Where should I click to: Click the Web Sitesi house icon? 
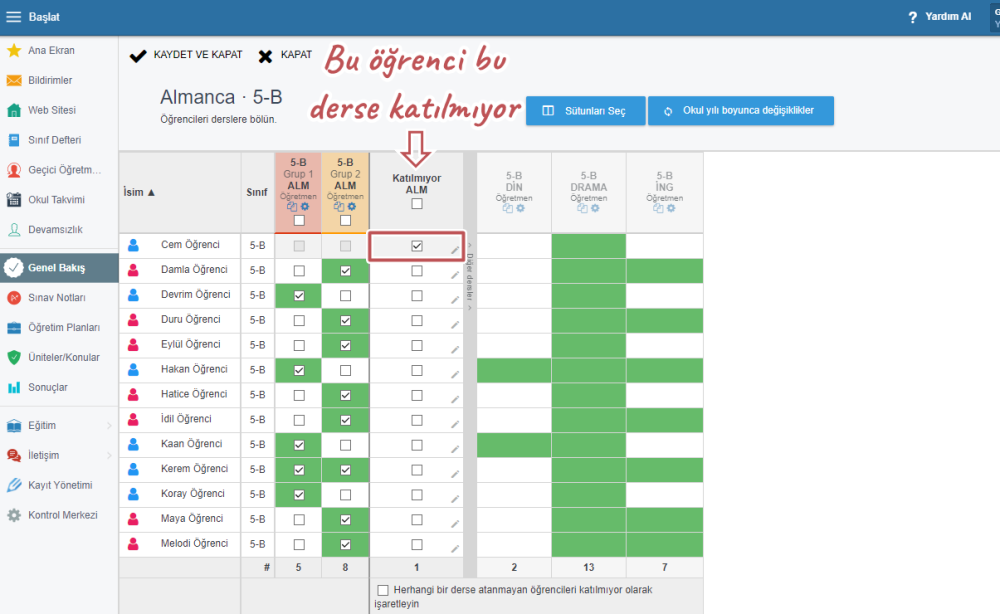tap(14, 110)
